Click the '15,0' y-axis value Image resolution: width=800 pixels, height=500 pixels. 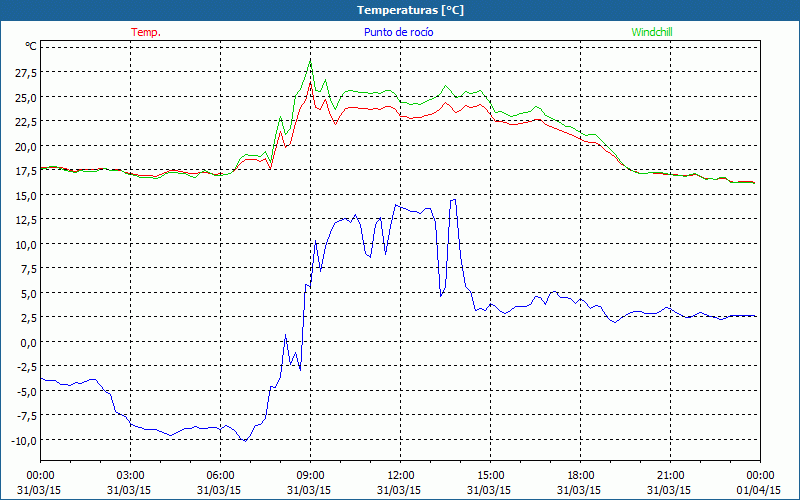27,195
